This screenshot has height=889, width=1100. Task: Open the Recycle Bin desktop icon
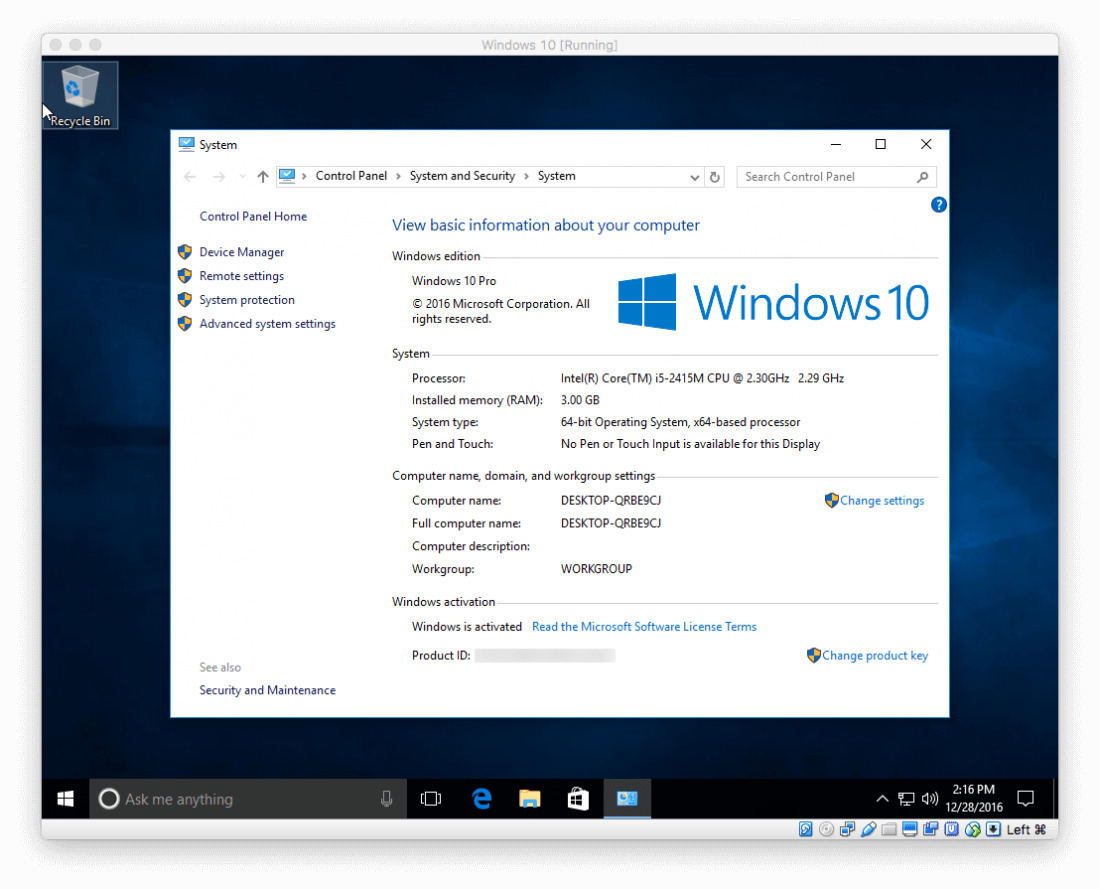pyautogui.click(x=80, y=95)
